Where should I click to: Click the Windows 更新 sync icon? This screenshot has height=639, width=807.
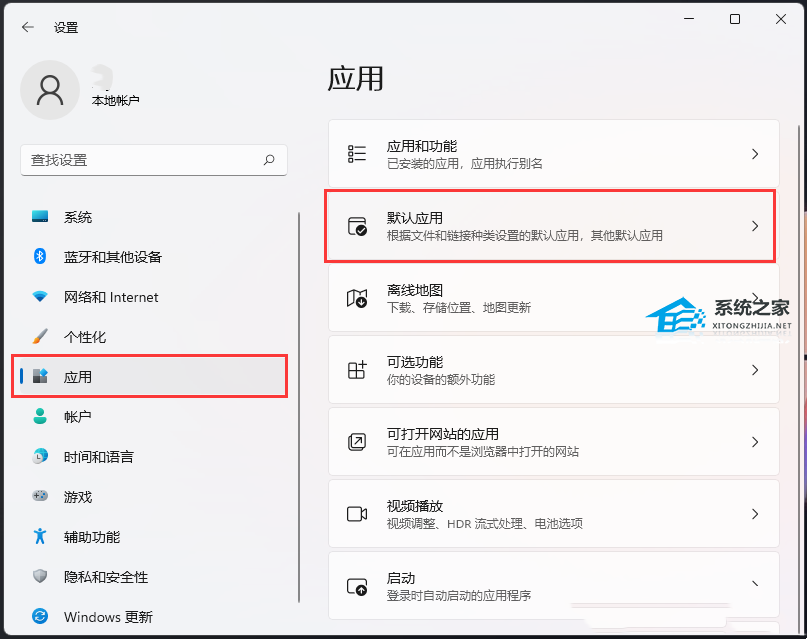coord(40,616)
